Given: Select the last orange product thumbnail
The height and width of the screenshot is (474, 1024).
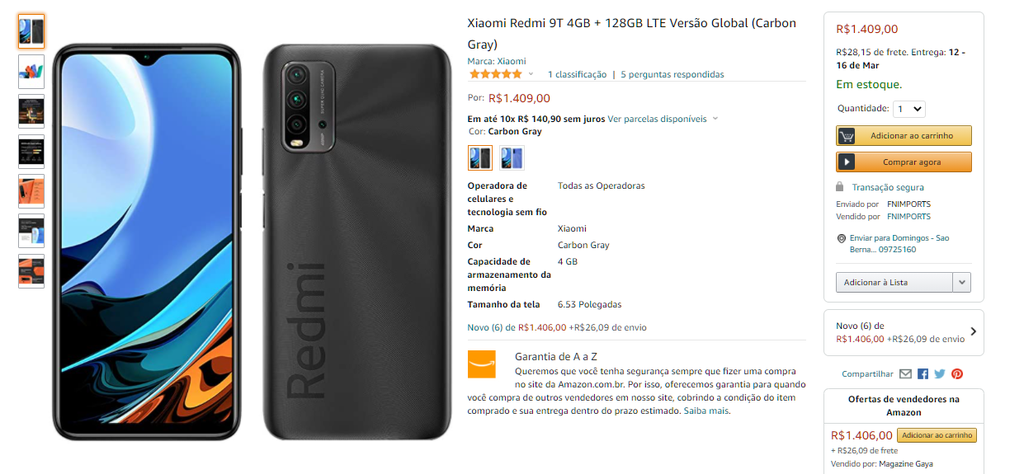Looking at the screenshot, I should [x=31, y=272].
